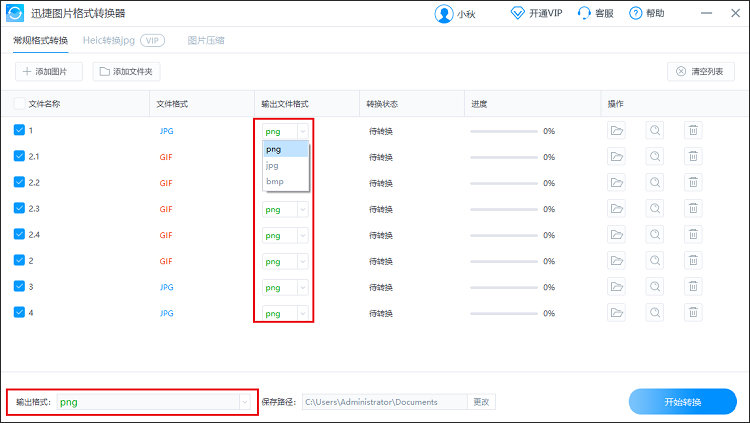The width and height of the screenshot is (750, 423).
Task: Click progress bar of file 2.2
Action: pos(504,183)
